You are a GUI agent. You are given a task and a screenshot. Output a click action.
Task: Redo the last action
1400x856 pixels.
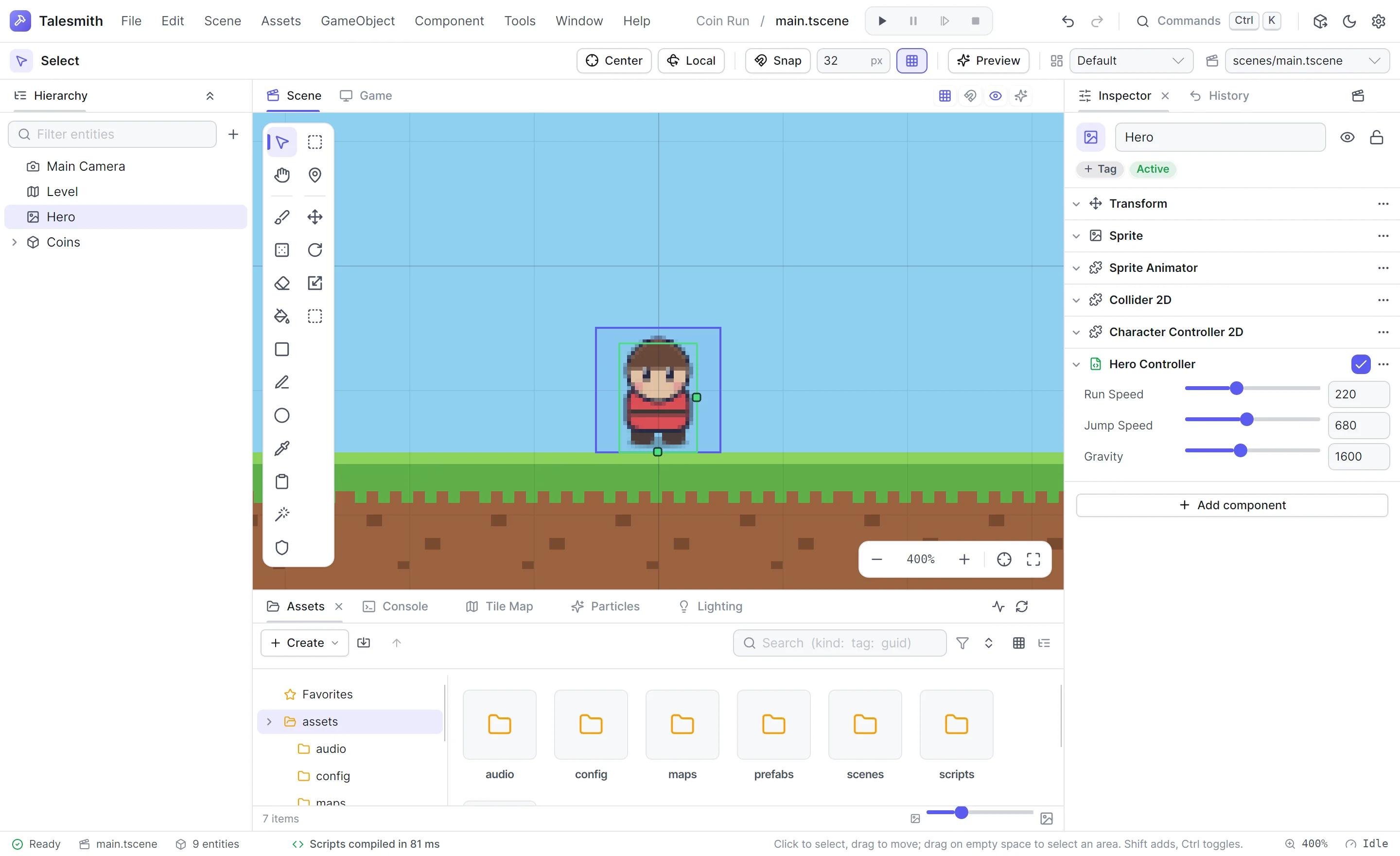(x=1097, y=21)
